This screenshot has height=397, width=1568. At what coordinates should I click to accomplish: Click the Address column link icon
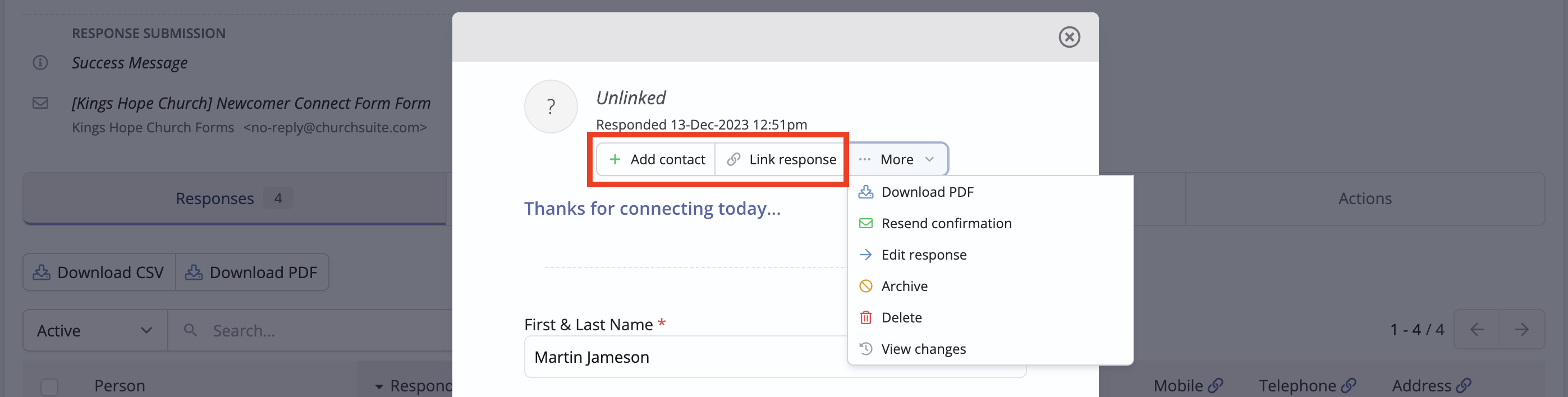1463,385
